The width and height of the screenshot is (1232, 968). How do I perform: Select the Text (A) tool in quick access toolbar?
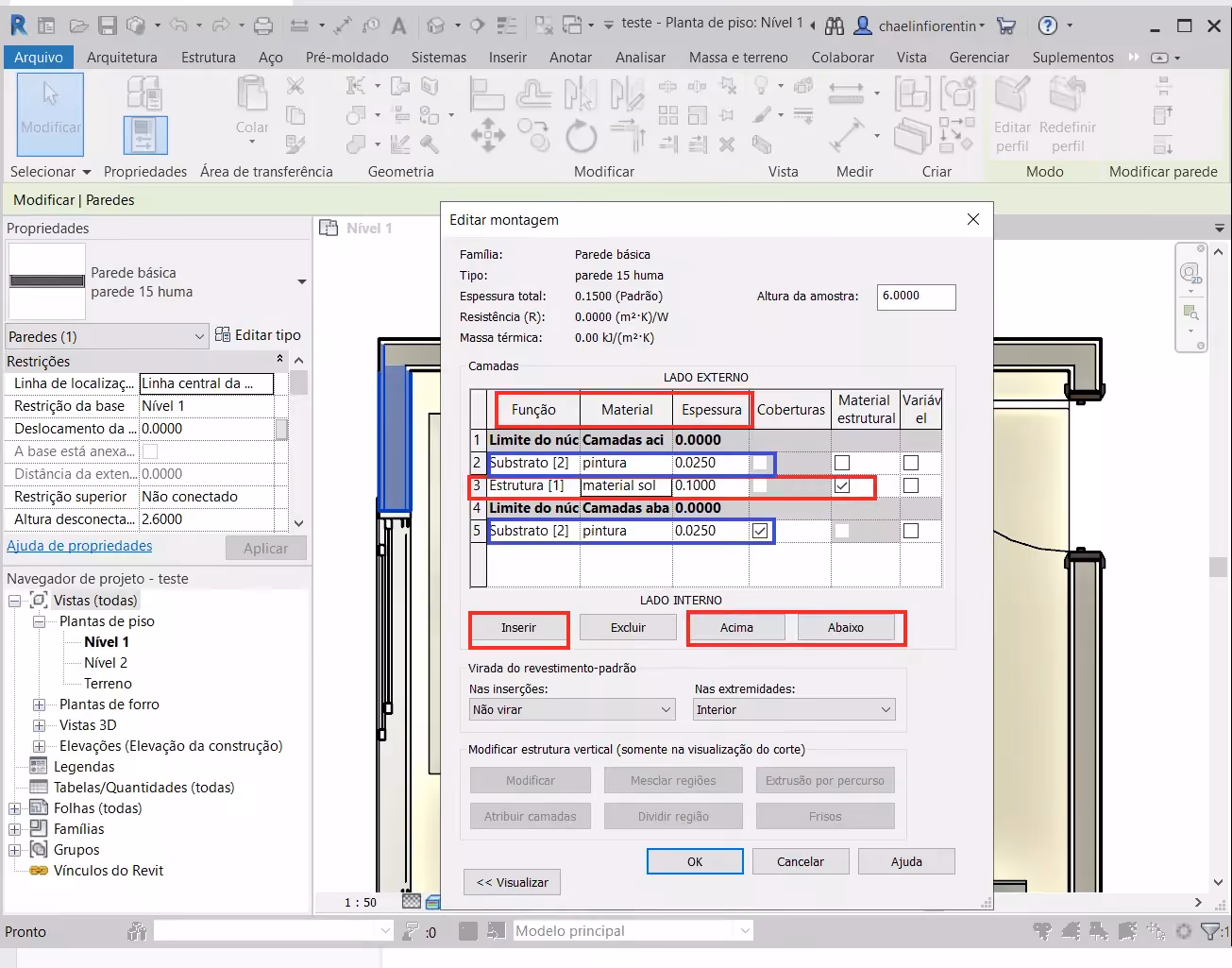click(398, 25)
